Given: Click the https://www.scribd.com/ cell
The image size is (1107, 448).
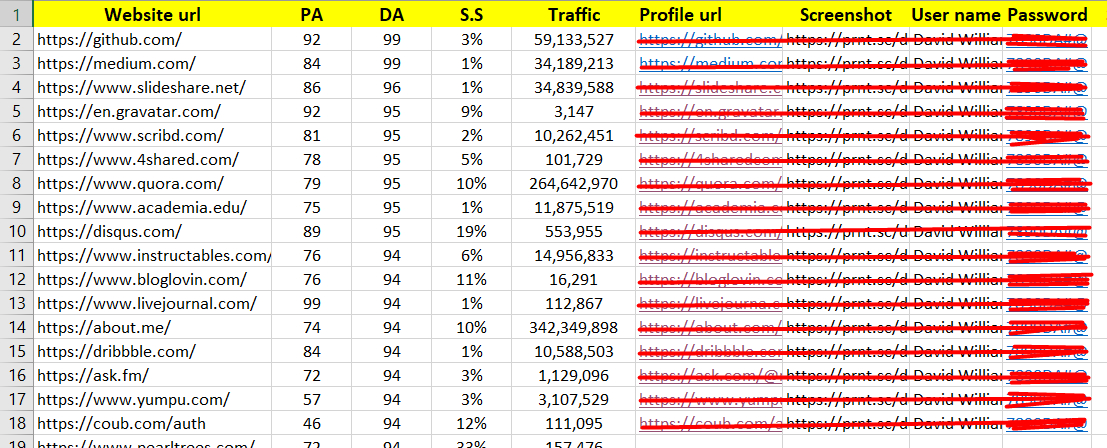Looking at the screenshot, I should [152, 135].
